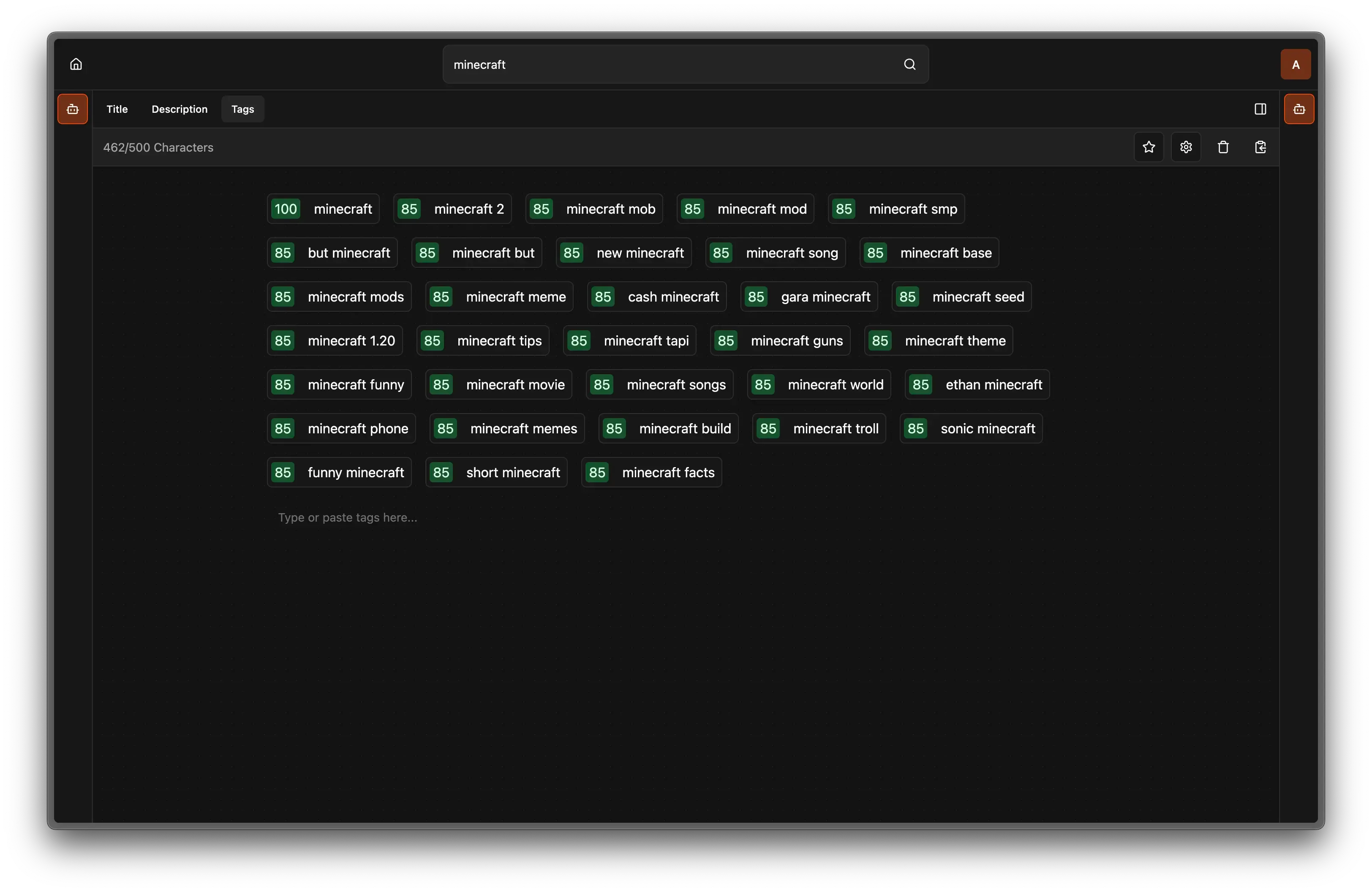Click the 'new minecraft' tag
This screenshot has height=892, width=1372.
point(623,253)
